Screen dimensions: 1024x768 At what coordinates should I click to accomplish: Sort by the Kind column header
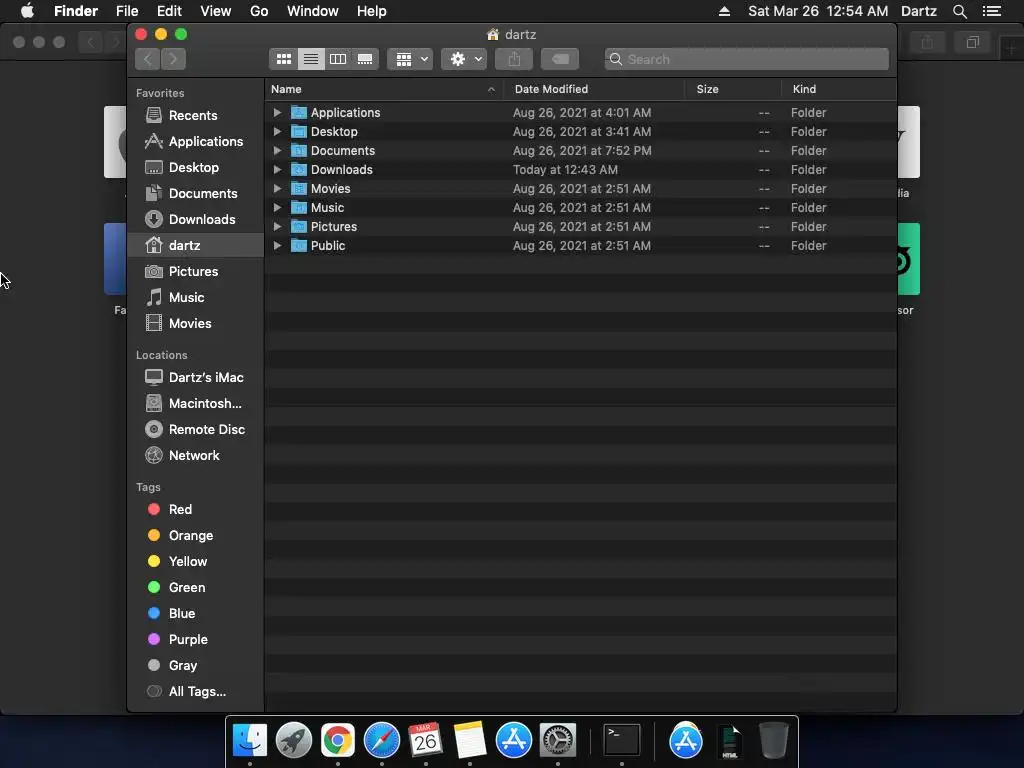(839, 89)
